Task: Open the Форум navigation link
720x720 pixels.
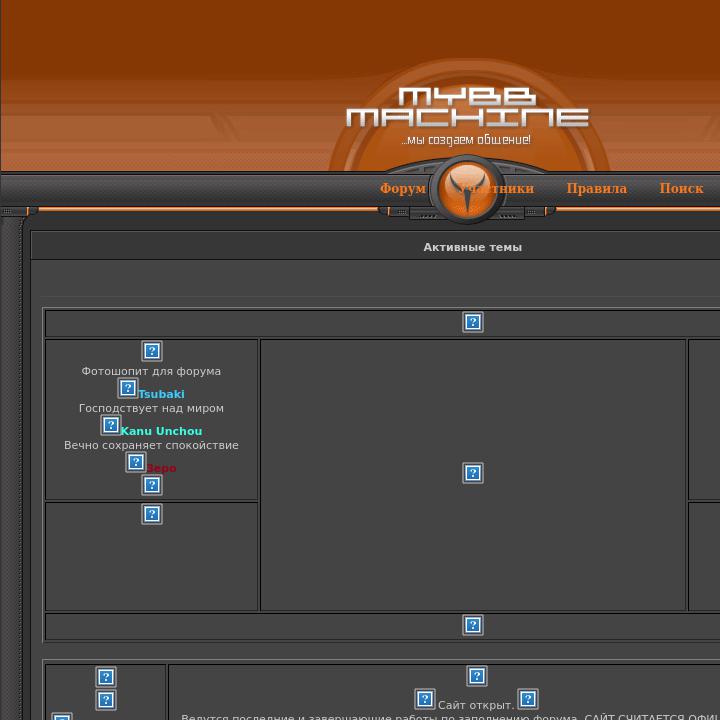Action: pyautogui.click(x=403, y=188)
